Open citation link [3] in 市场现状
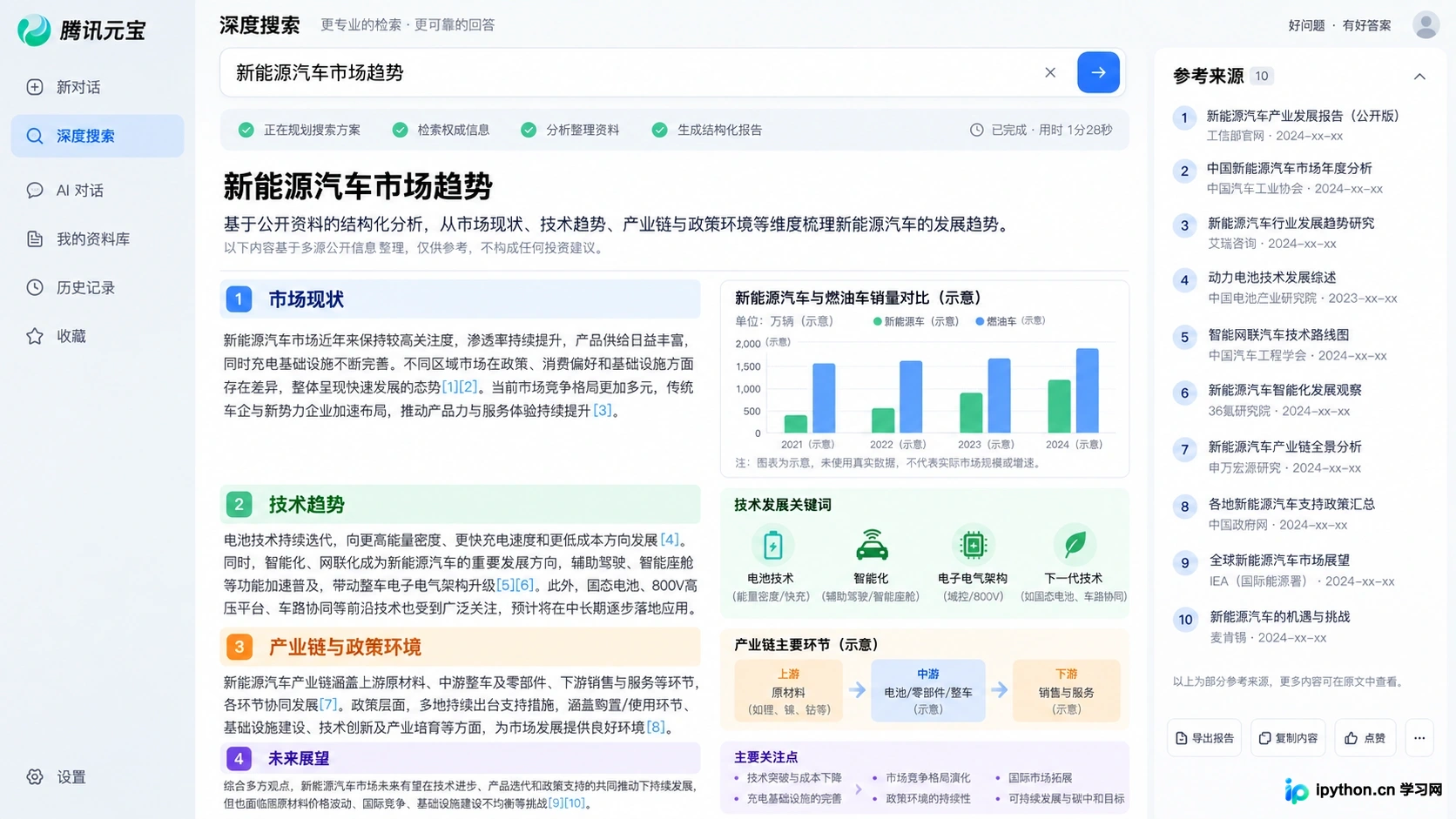 coord(603,410)
